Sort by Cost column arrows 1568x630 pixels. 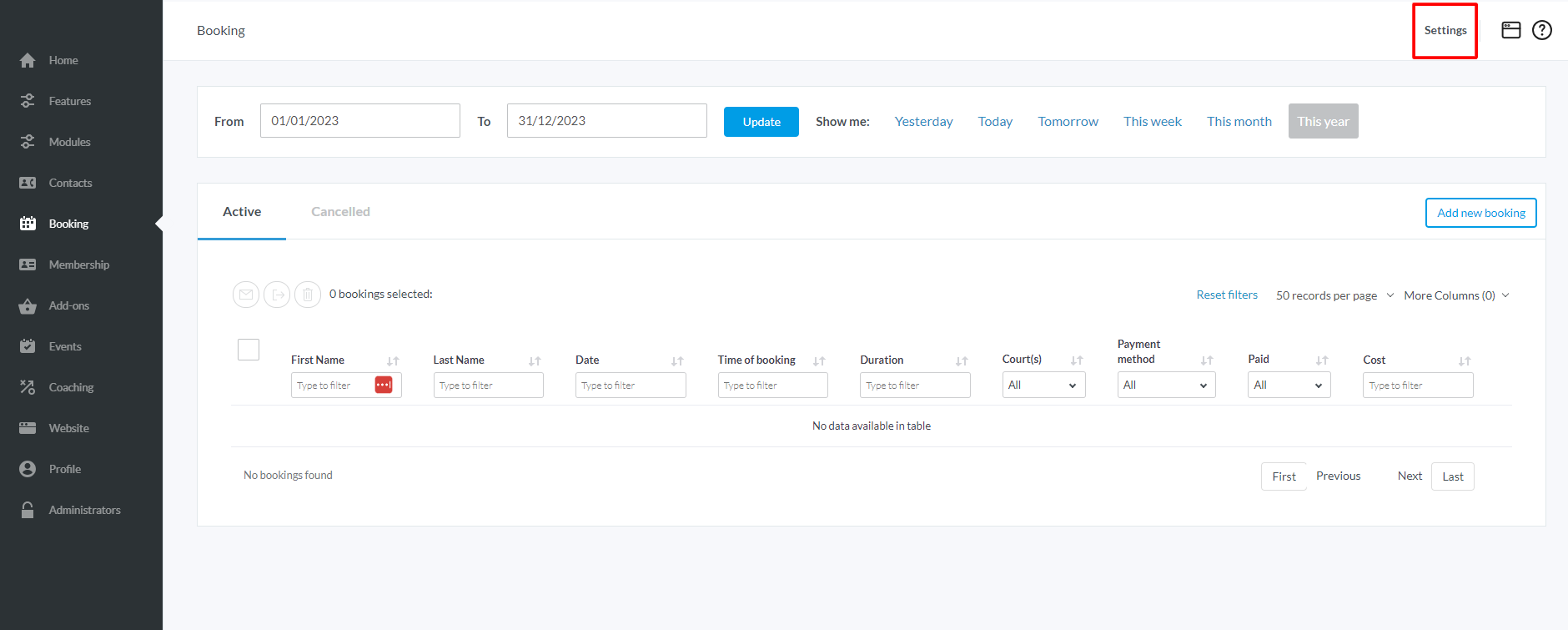pyautogui.click(x=1465, y=361)
